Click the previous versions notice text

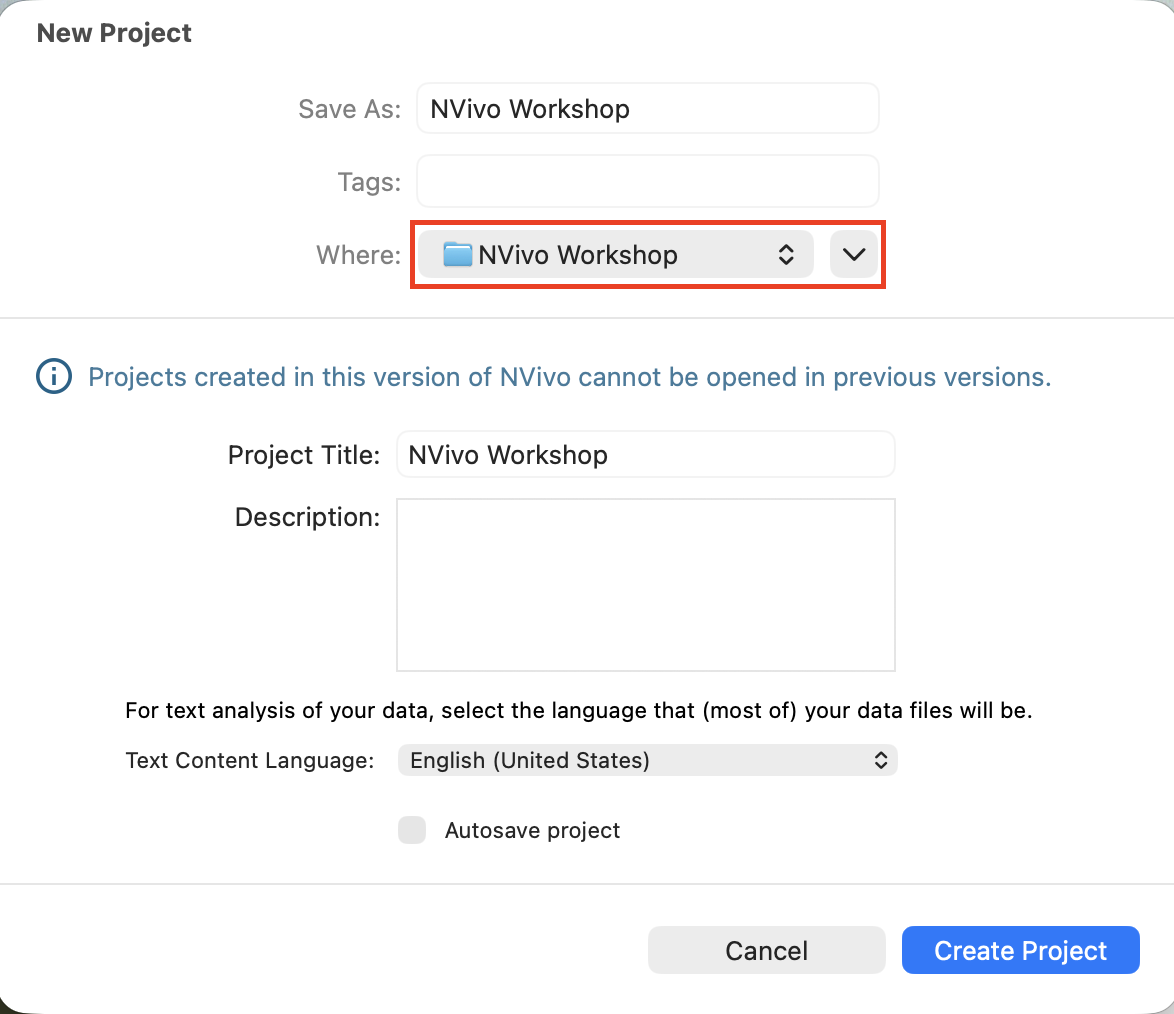tap(570, 377)
